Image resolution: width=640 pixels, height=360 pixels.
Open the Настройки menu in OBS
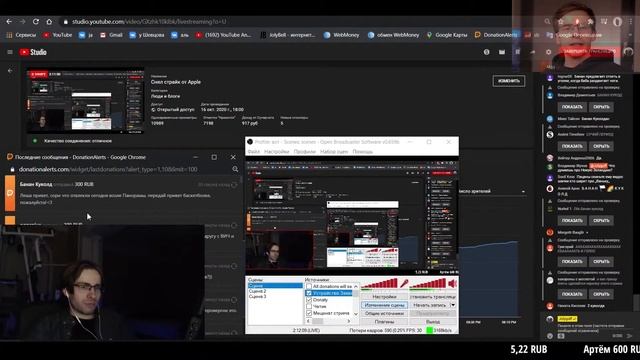(277, 152)
